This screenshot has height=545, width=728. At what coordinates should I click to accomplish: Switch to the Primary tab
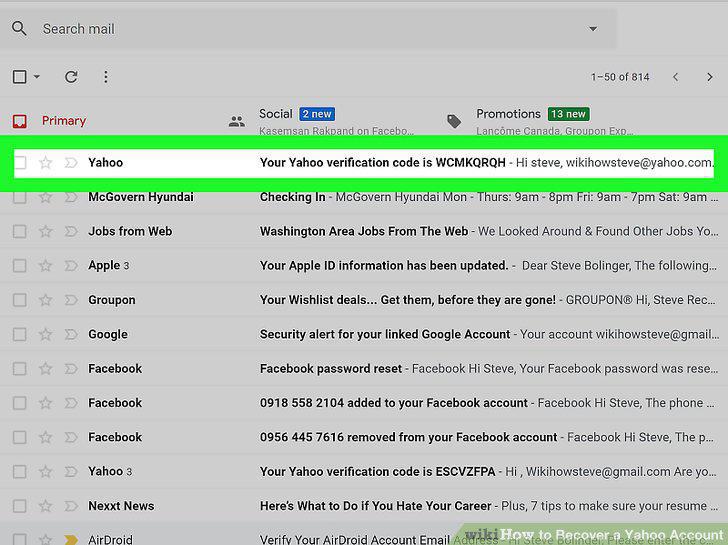[x=64, y=121]
